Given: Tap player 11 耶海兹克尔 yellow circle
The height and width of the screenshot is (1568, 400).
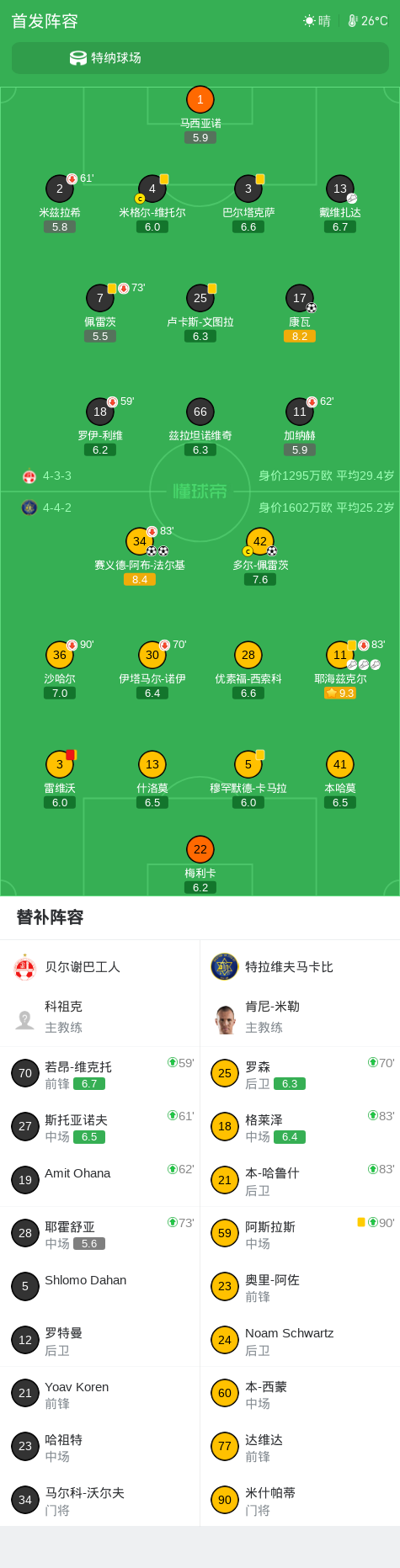Looking at the screenshot, I should pos(340,655).
